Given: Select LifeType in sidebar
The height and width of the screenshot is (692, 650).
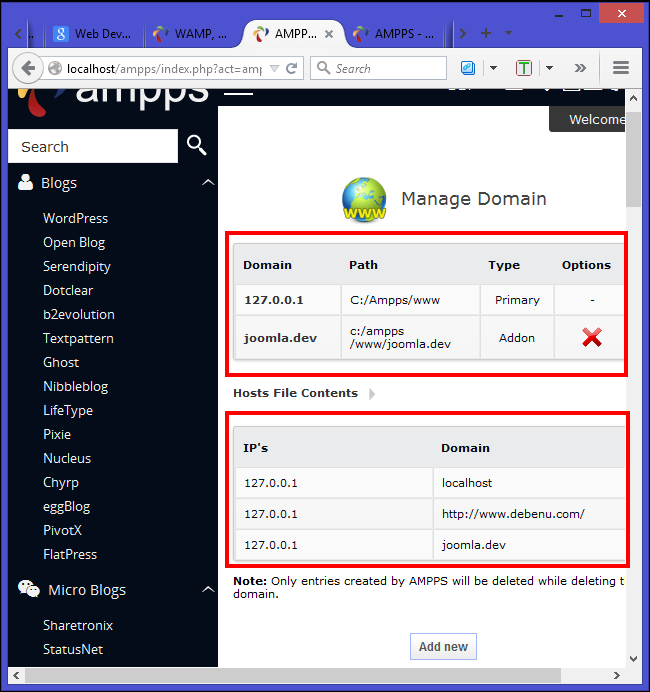Looking at the screenshot, I should 68,410.
